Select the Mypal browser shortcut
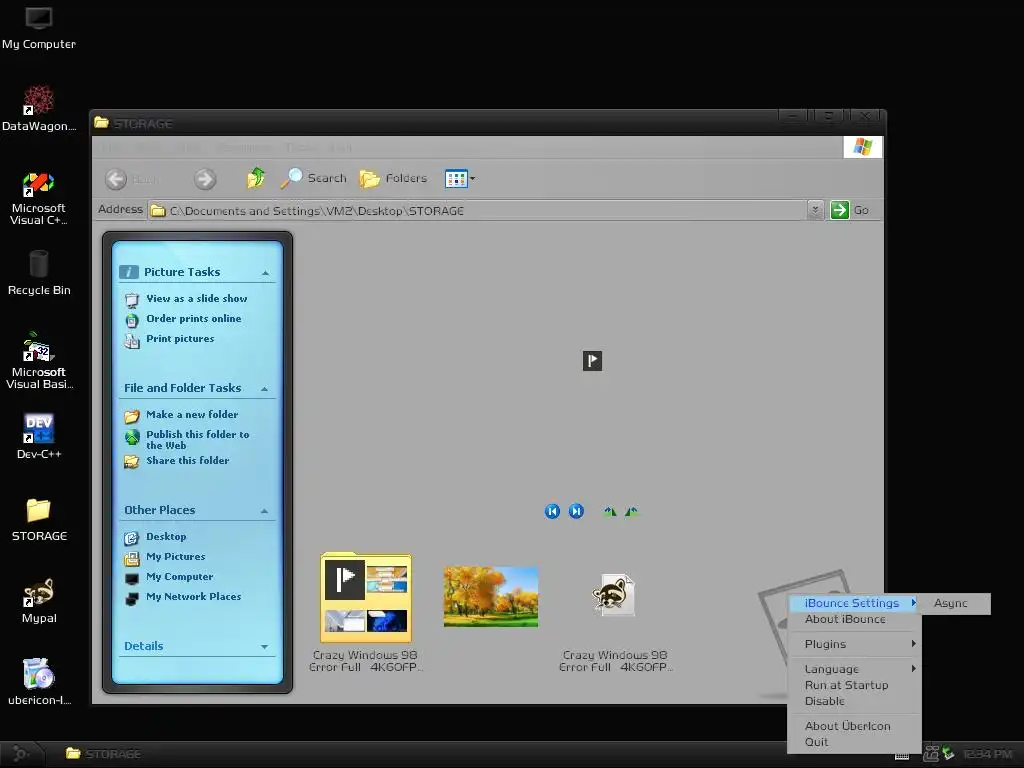This screenshot has width=1024, height=768. click(39, 601)
